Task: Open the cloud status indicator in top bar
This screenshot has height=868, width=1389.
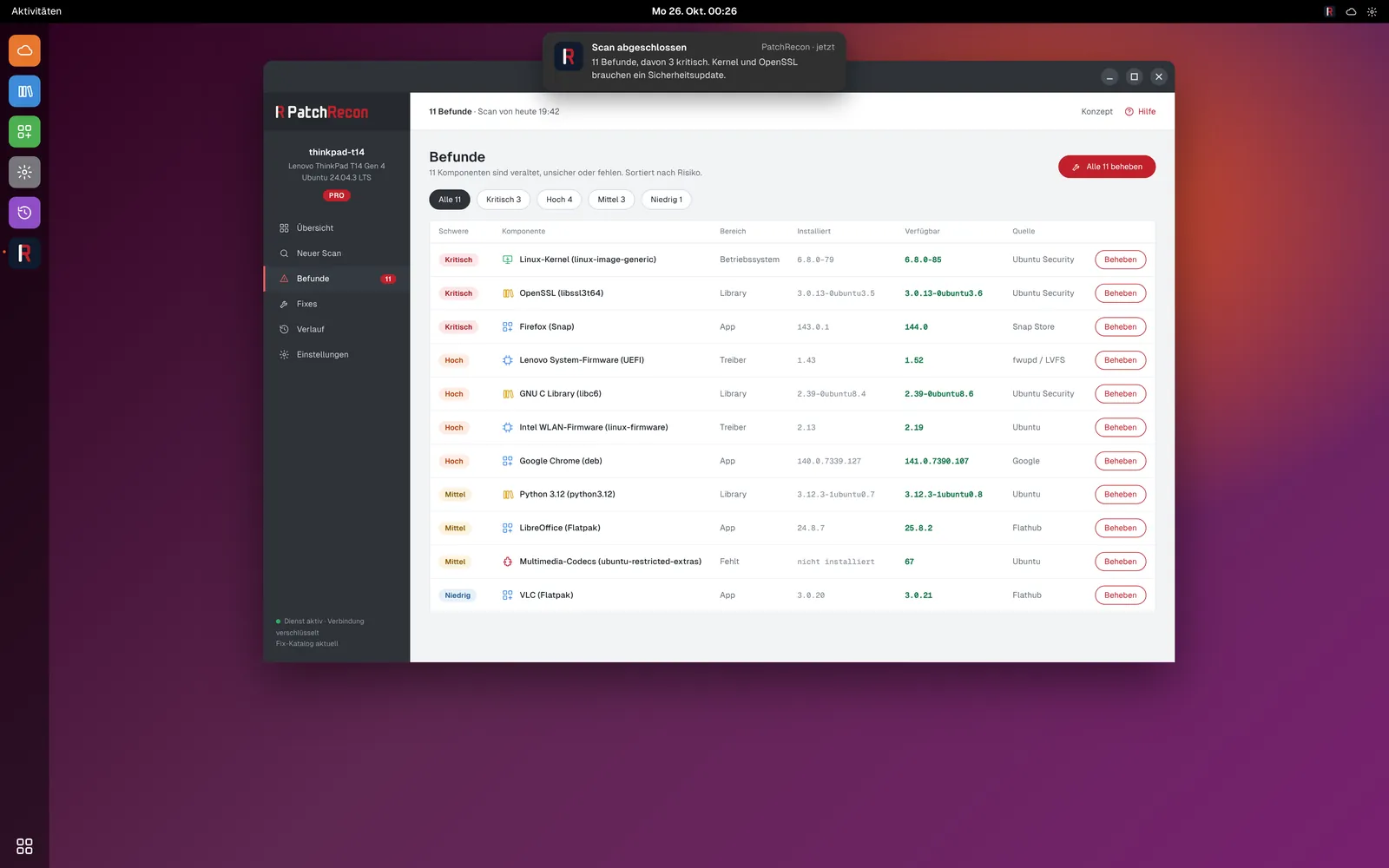Action: [x=1351, y=11]
